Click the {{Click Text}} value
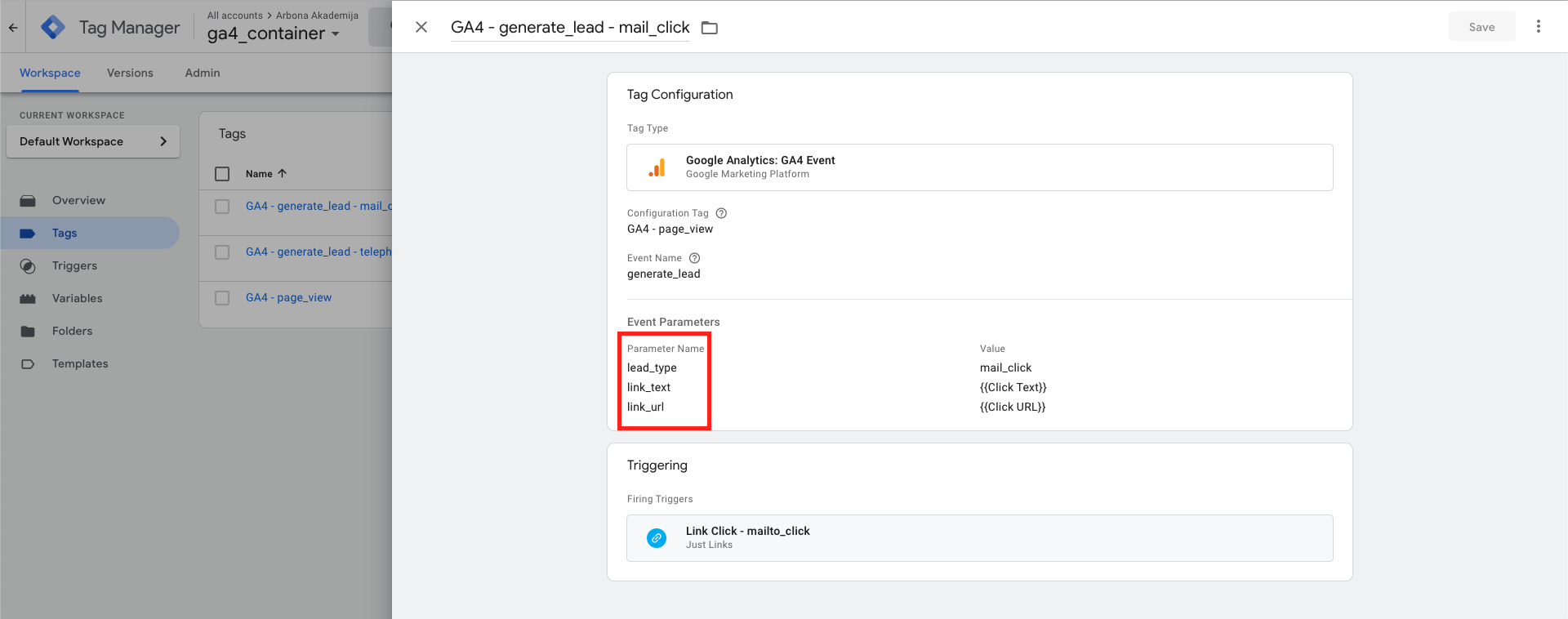 tap(1013, 387)
